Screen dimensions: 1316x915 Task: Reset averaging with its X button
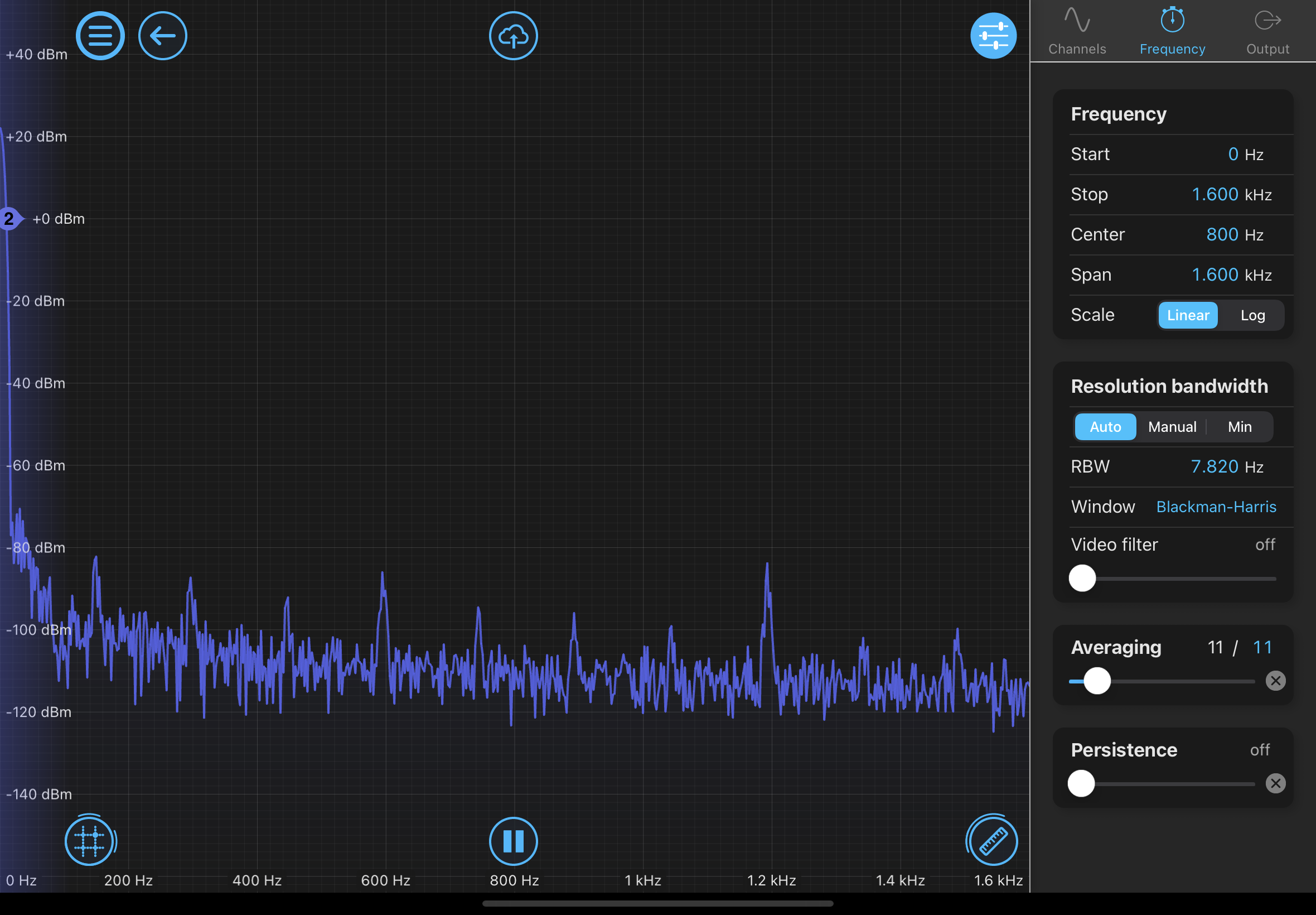coord(1275,681)
